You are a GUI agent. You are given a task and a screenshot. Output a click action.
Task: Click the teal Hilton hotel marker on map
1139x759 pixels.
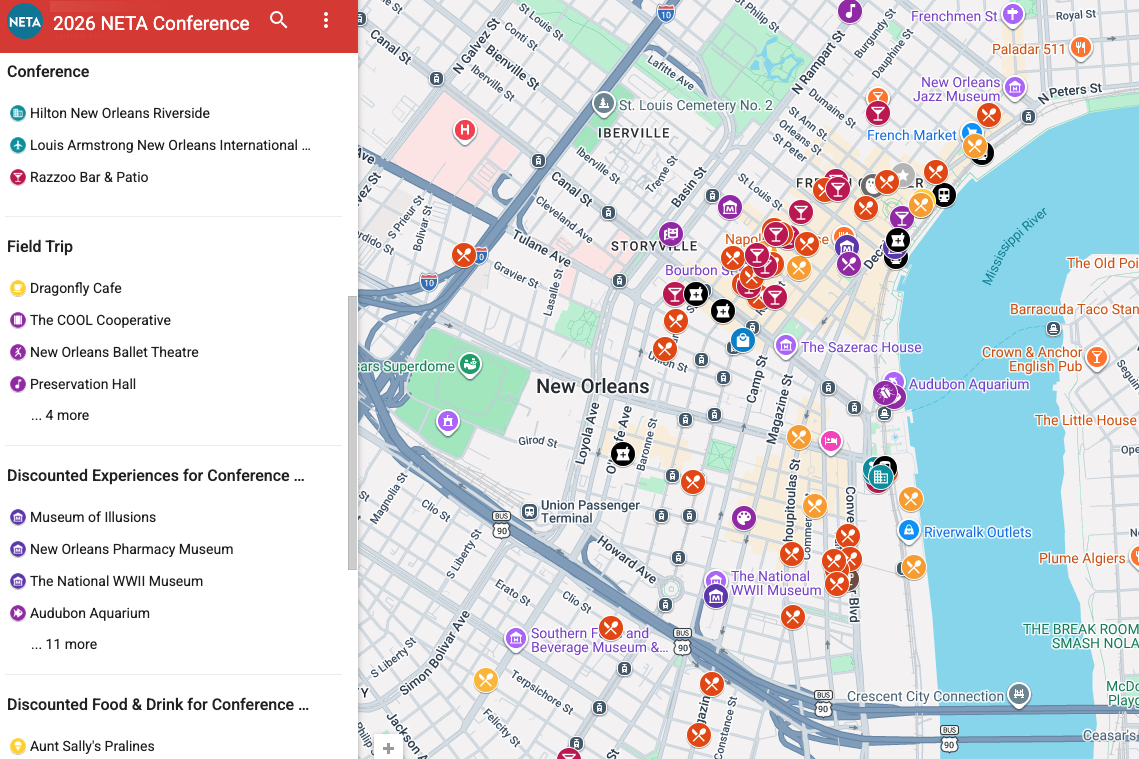tap(880, 476)
